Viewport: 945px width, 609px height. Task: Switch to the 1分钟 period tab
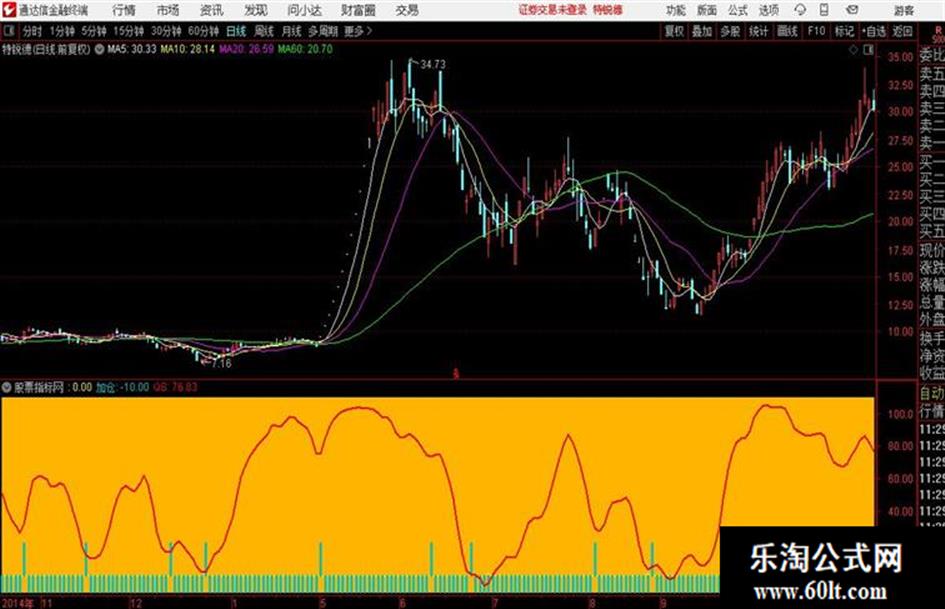pyautogui.click(x=61, y=31)
